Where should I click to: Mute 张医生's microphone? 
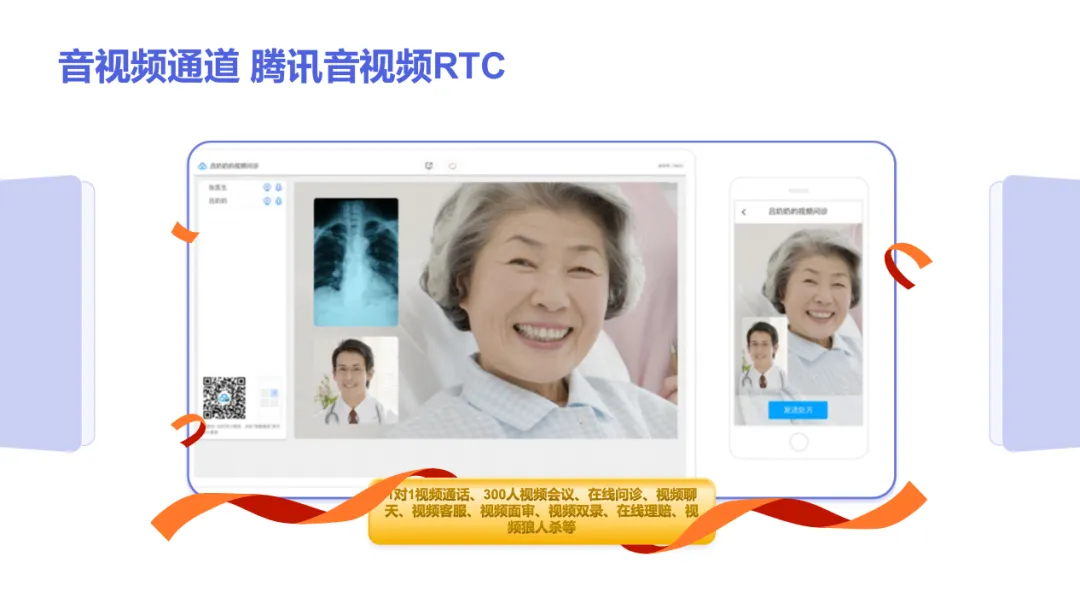click(x=278, y=186)
